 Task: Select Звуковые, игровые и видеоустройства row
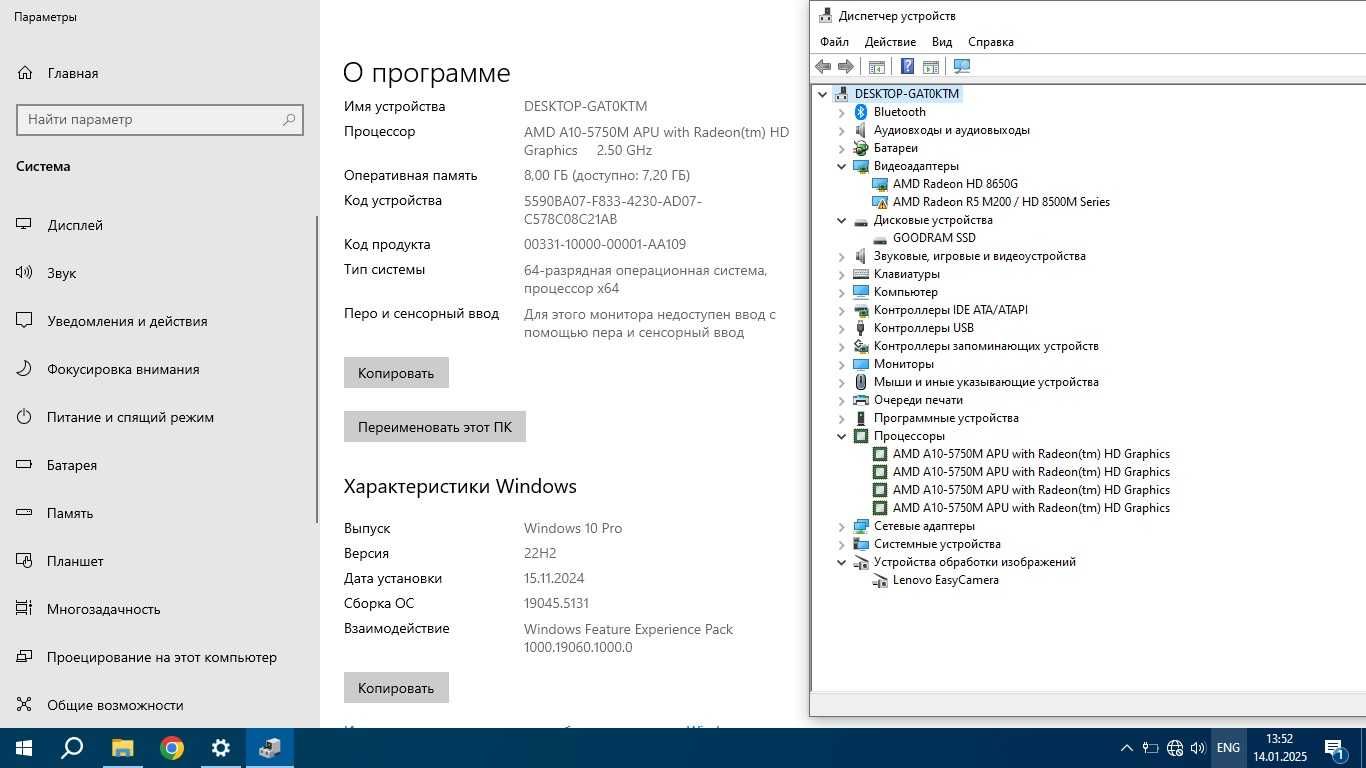click(979, 256)
